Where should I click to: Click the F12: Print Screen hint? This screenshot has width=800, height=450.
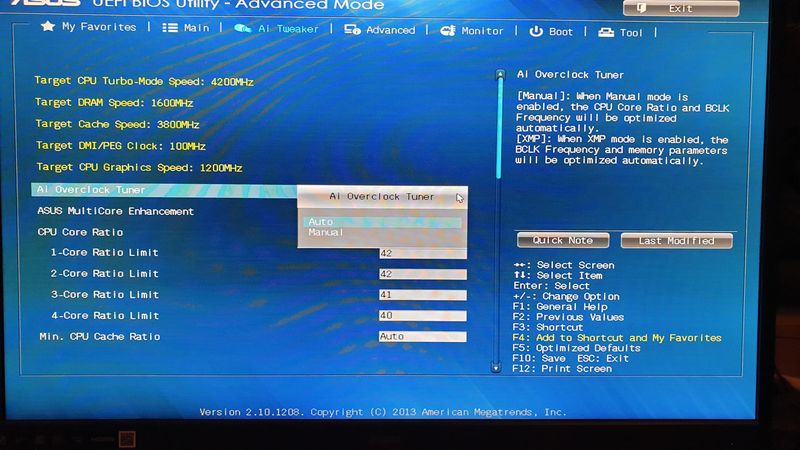[562, 368]
